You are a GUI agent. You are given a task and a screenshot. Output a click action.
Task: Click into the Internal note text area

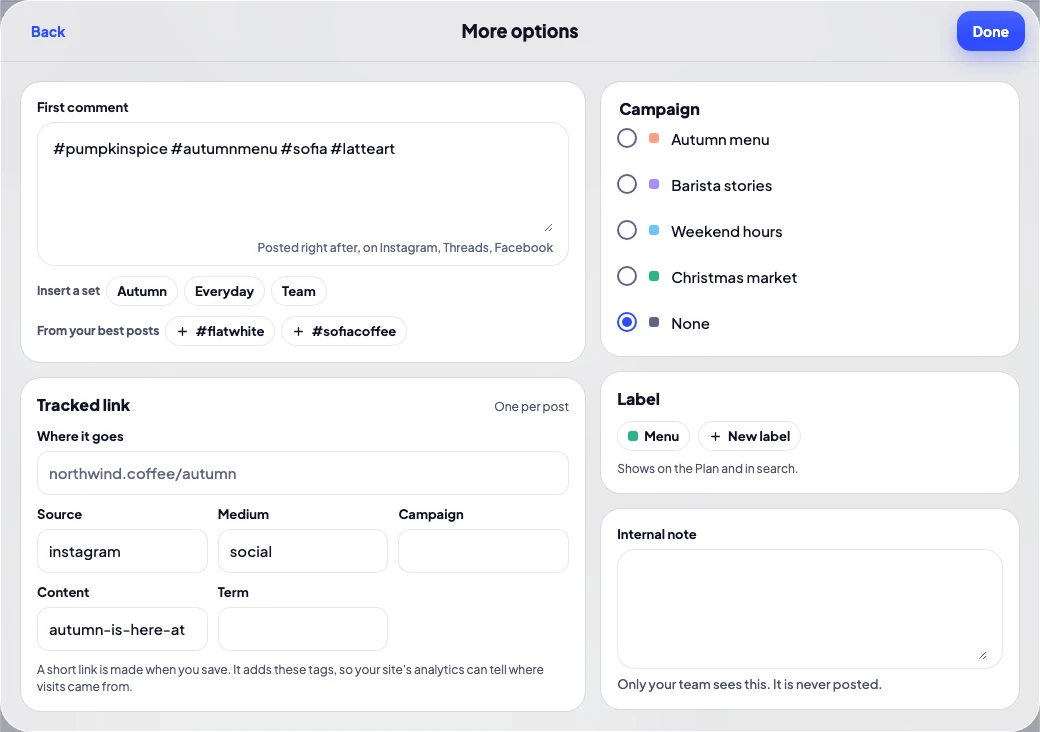click(809, 609)
